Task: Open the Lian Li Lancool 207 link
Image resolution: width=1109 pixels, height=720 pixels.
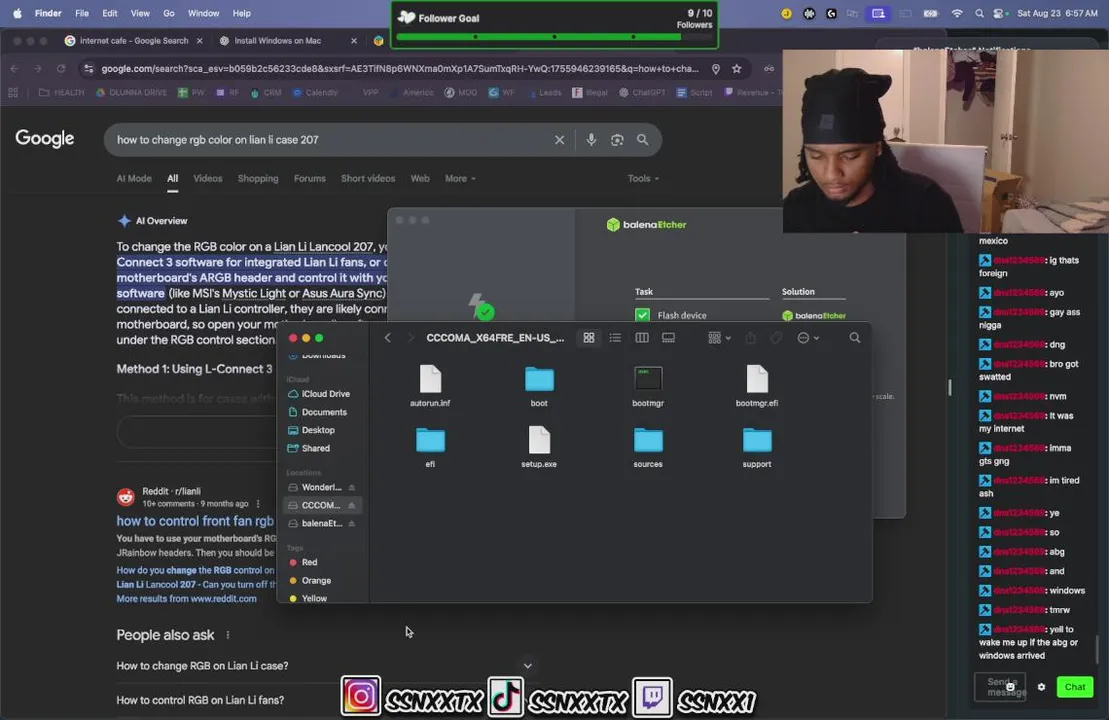Action: pyautogui.click(x=323, y=247)
